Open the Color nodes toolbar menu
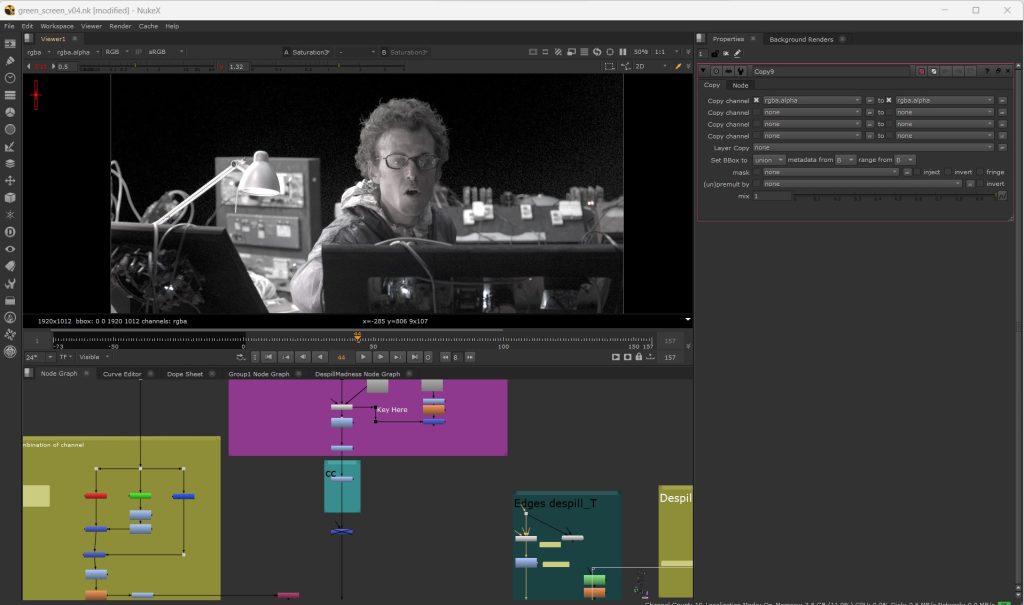This screenshot has width=1024, height=605. (10, 112)
